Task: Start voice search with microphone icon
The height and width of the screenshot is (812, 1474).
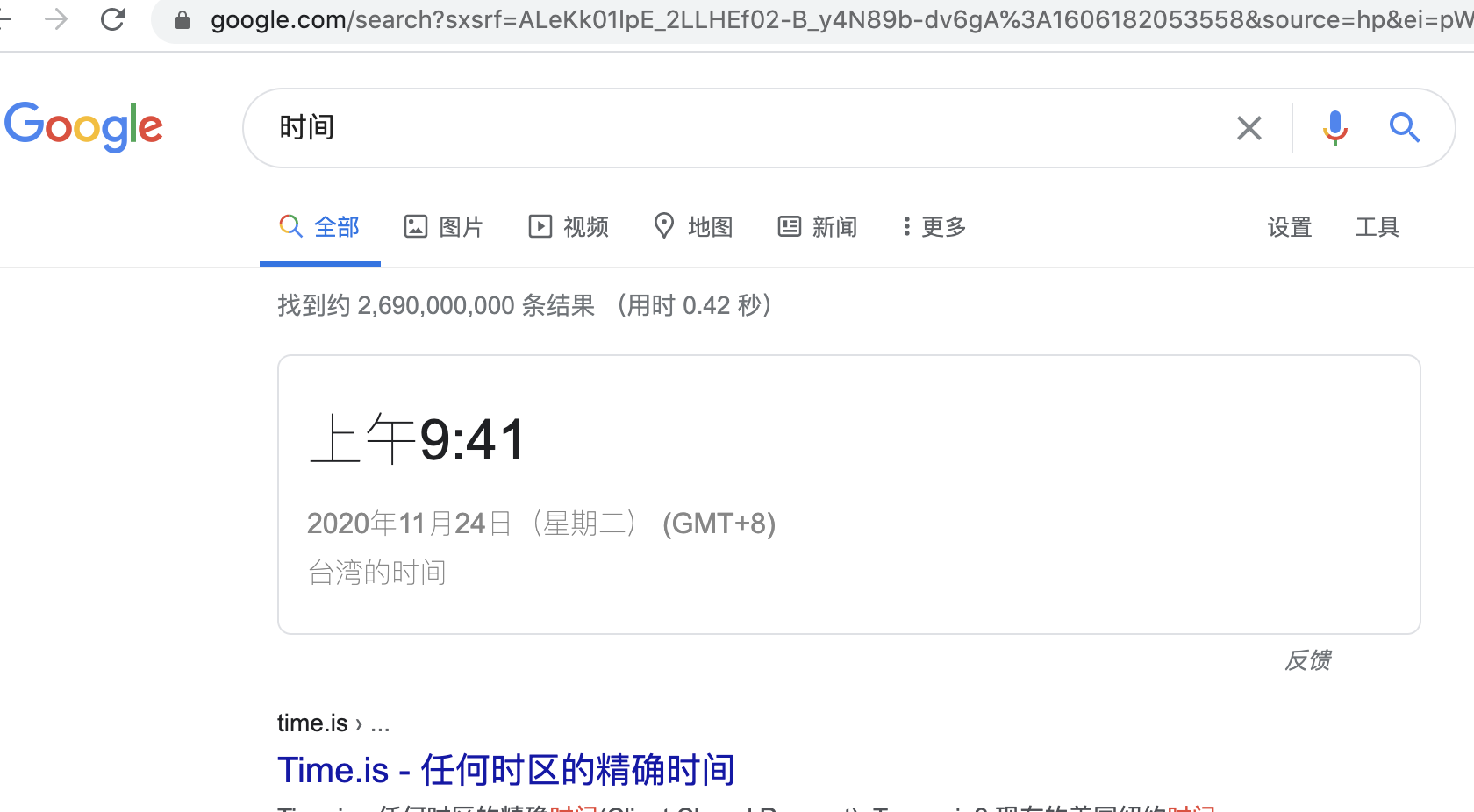Action: [1334, 128]
